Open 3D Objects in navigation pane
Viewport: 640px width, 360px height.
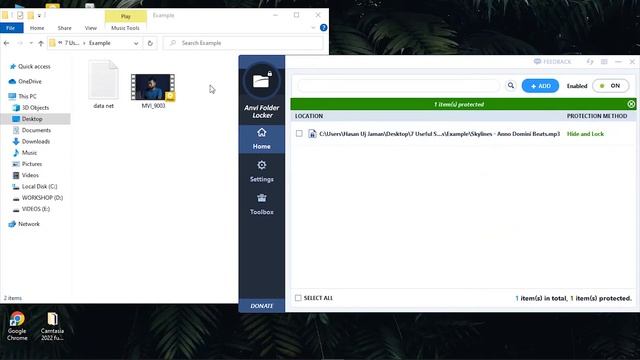pyautogui.click(x=35, y=107)
